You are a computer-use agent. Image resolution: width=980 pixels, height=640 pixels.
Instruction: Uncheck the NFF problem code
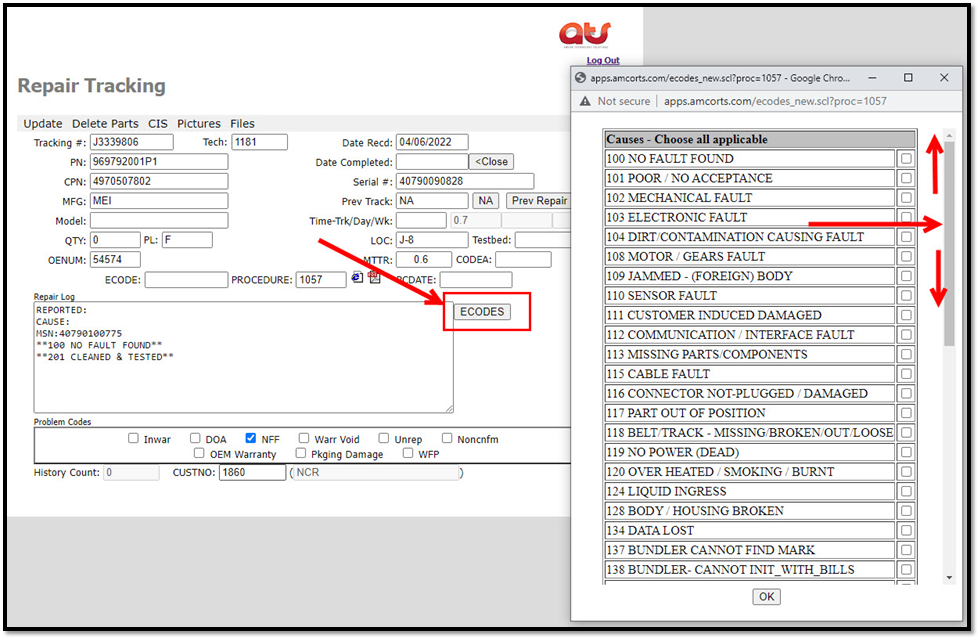click(251, 438)
